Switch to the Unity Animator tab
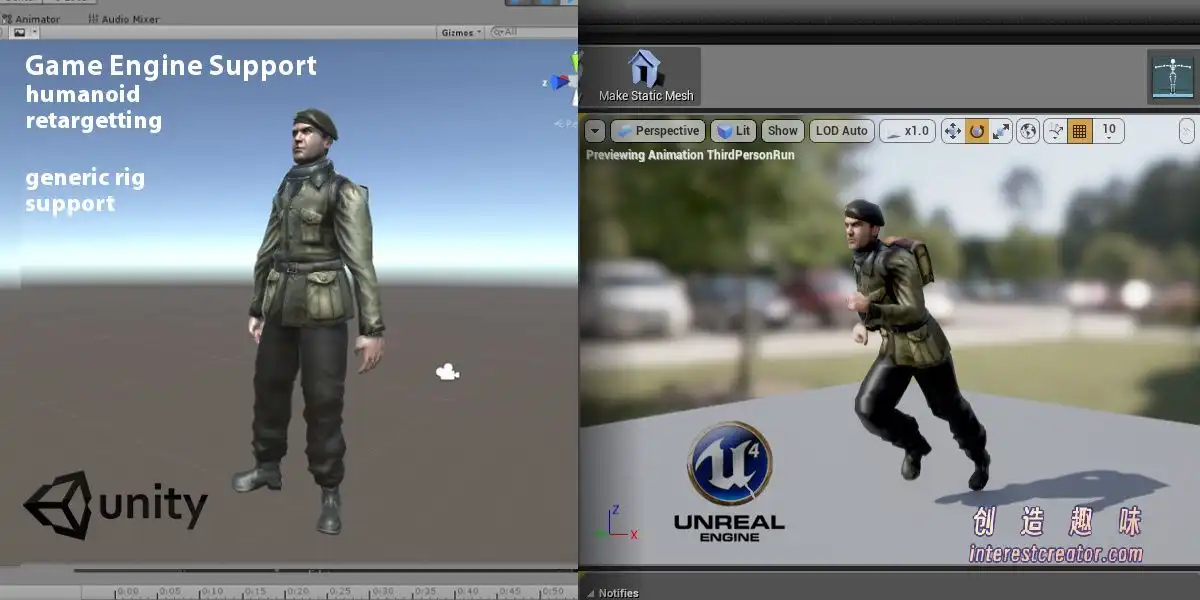The image size is (1200, 600). coord(32,19)
